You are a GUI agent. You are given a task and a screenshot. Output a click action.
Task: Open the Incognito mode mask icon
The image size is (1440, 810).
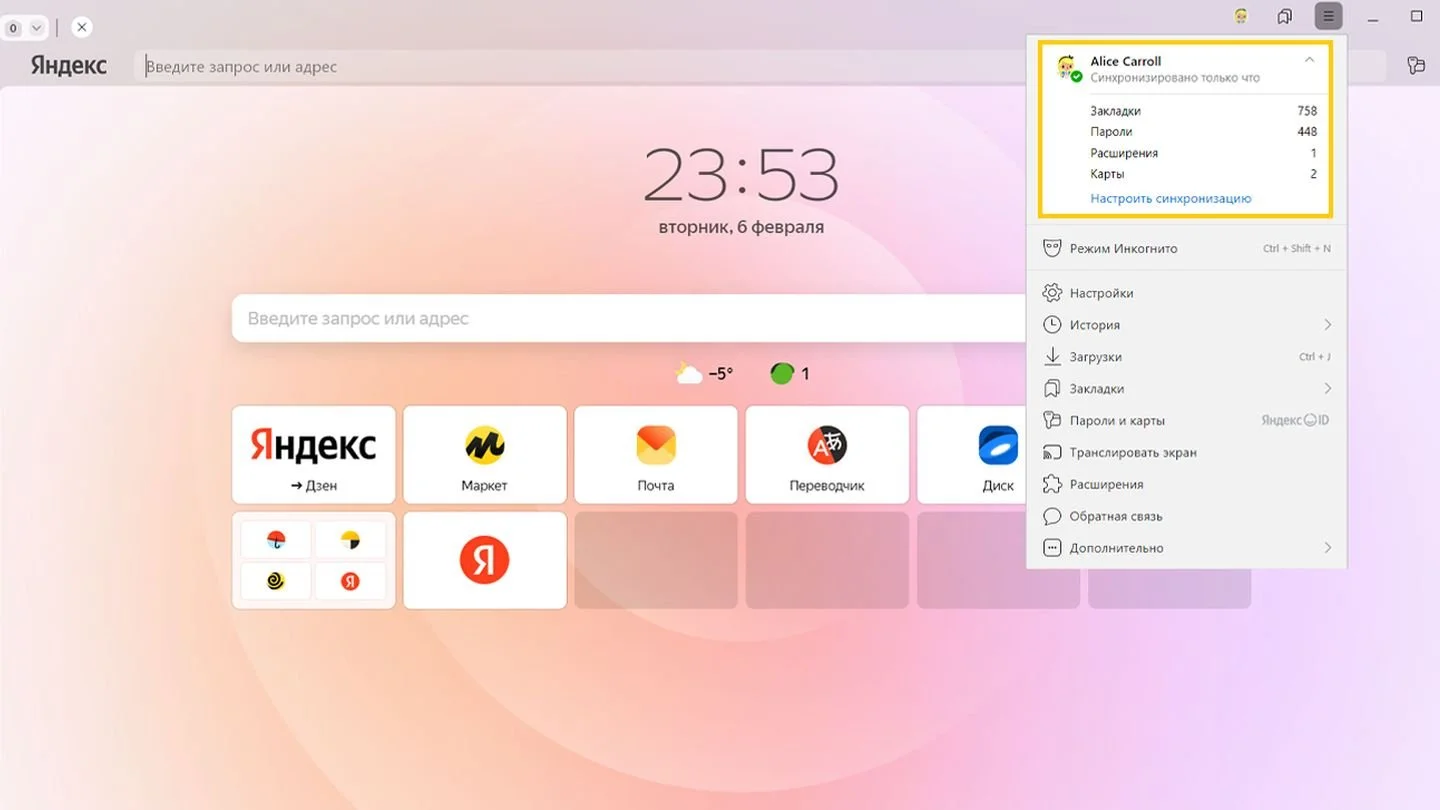click(x=1052, y=248)
